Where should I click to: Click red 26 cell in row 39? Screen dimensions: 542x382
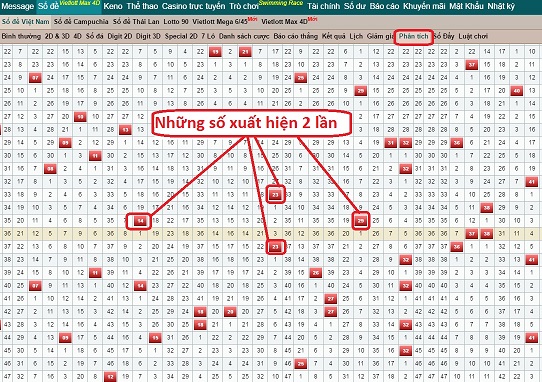(x=316, y=273)
